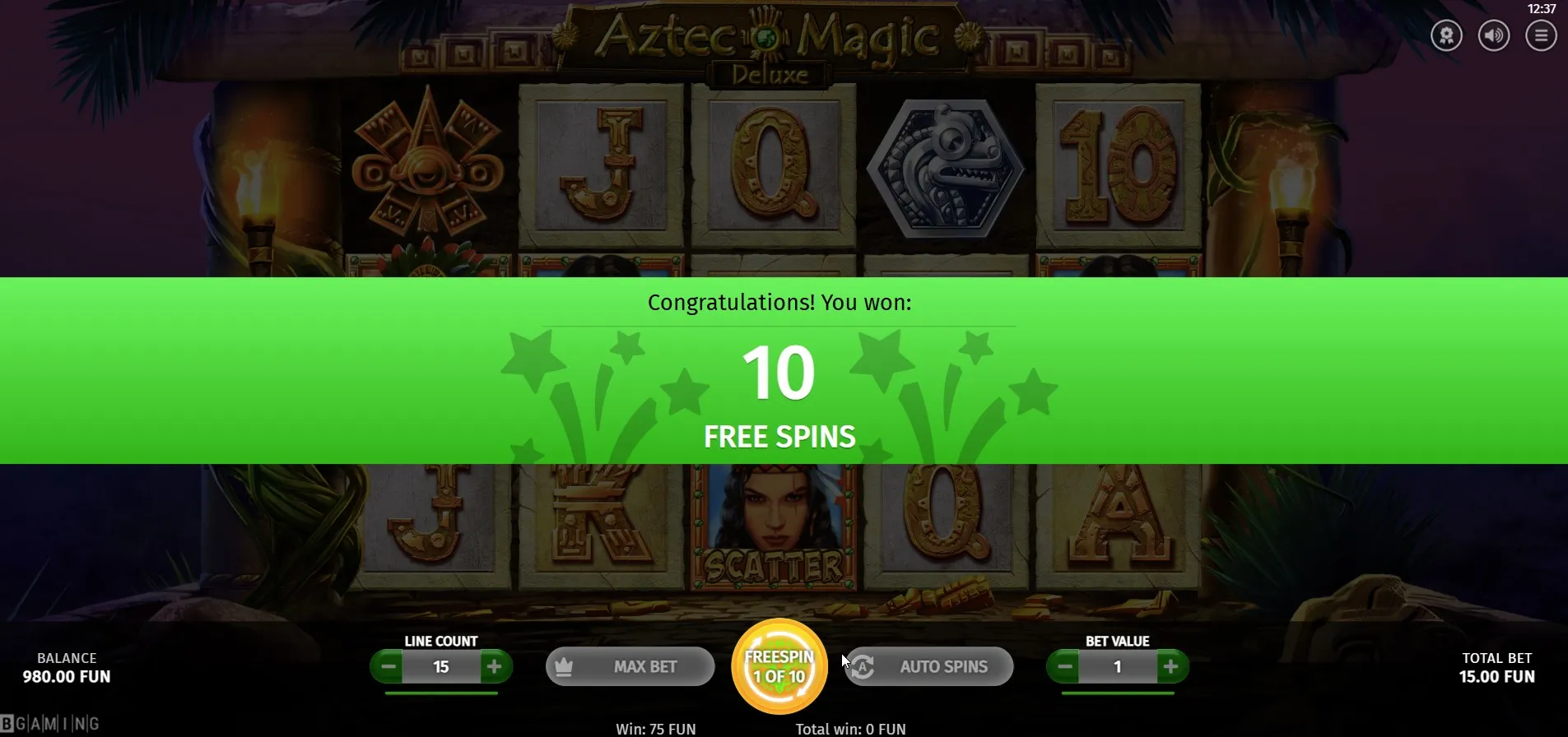Click the line count value field

tap(441, 666)
